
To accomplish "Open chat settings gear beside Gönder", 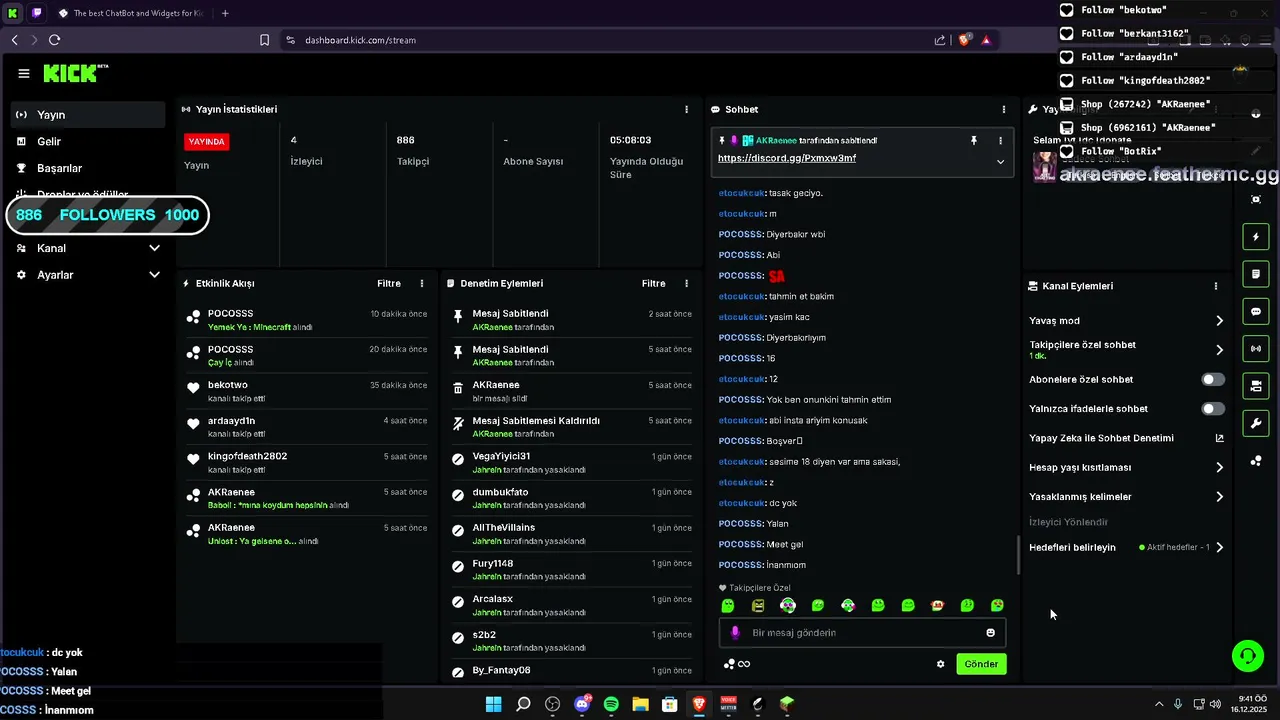I will tap(940, 664).
